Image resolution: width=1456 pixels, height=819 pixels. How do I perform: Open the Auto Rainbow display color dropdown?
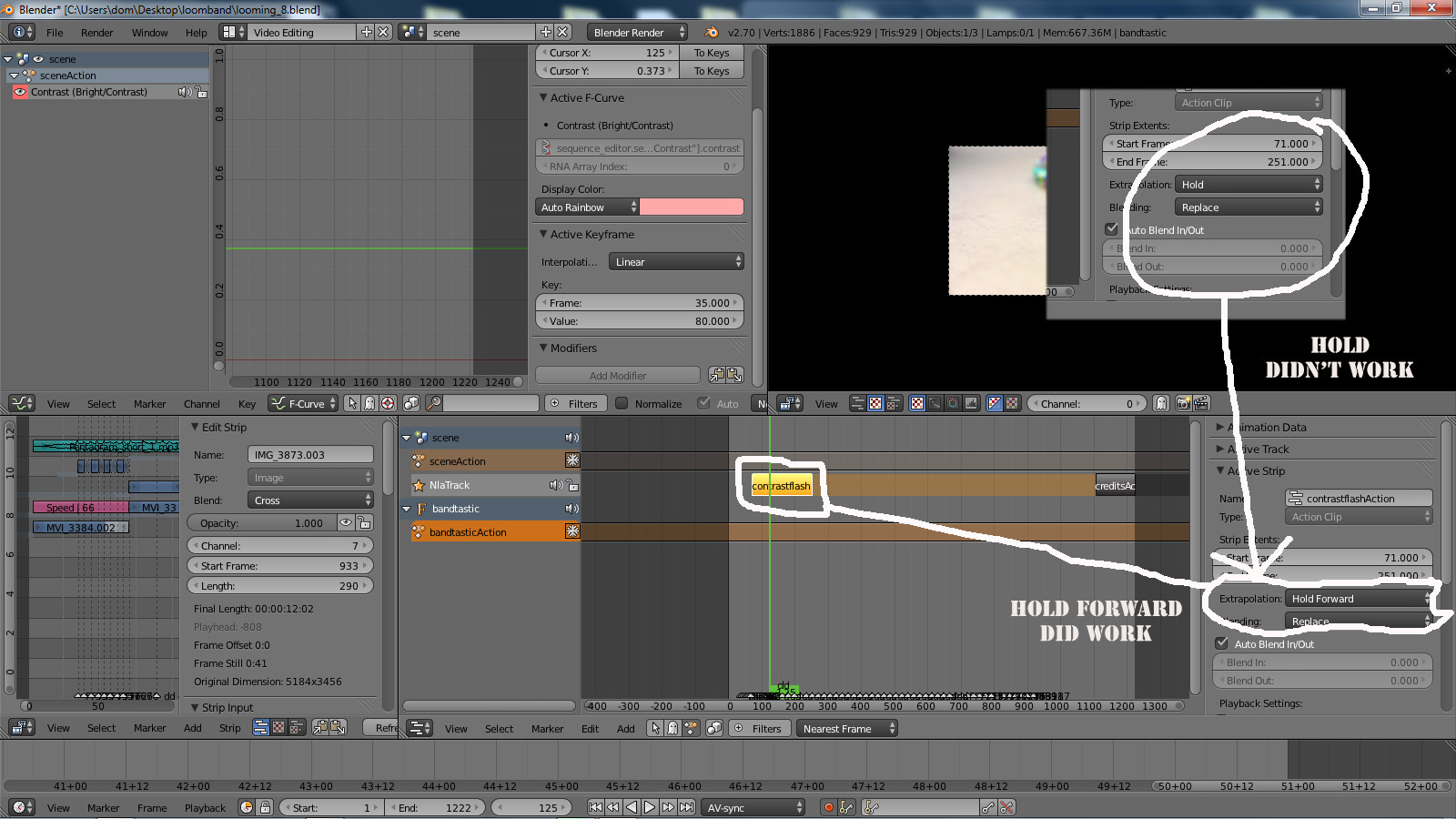coord(588,207)
